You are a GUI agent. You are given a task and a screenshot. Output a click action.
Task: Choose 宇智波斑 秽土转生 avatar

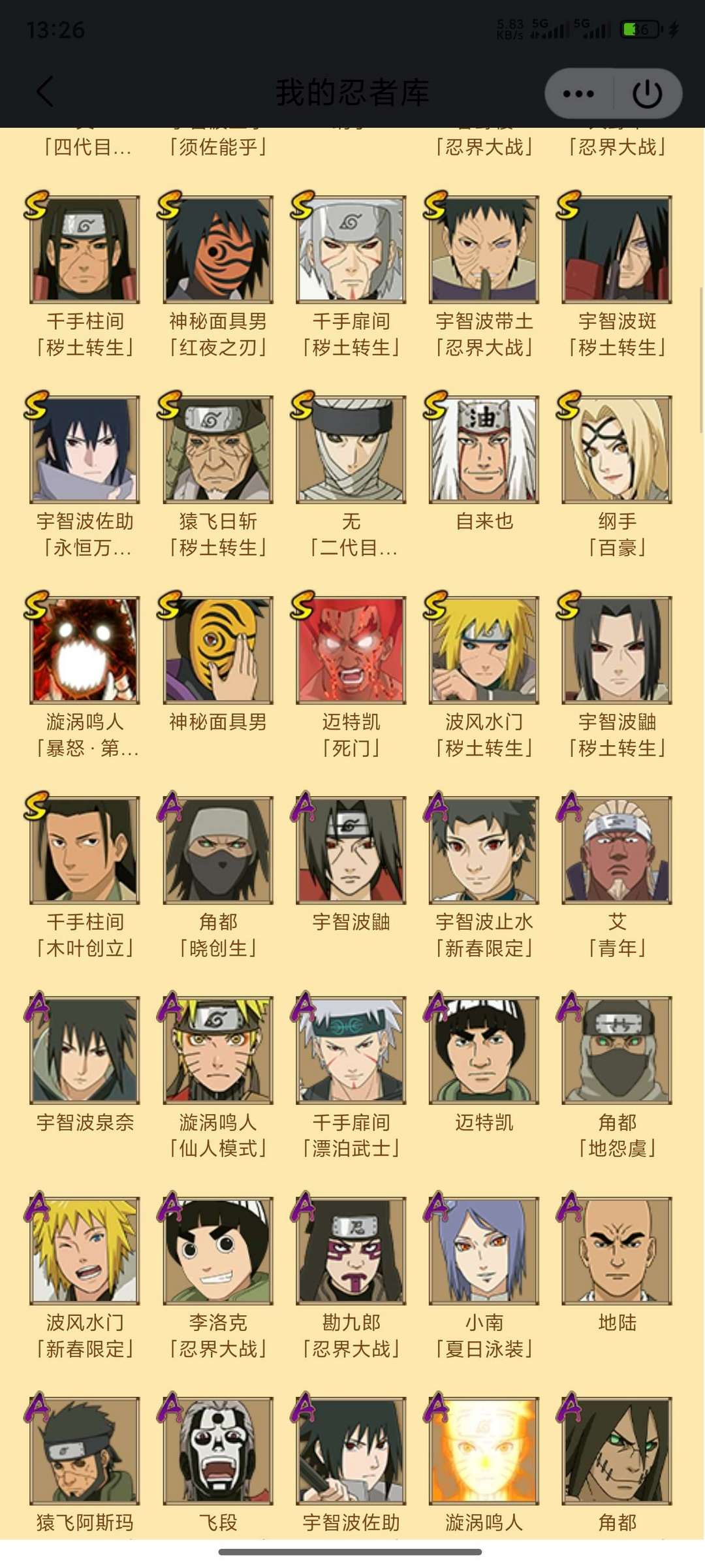point(617,249)
